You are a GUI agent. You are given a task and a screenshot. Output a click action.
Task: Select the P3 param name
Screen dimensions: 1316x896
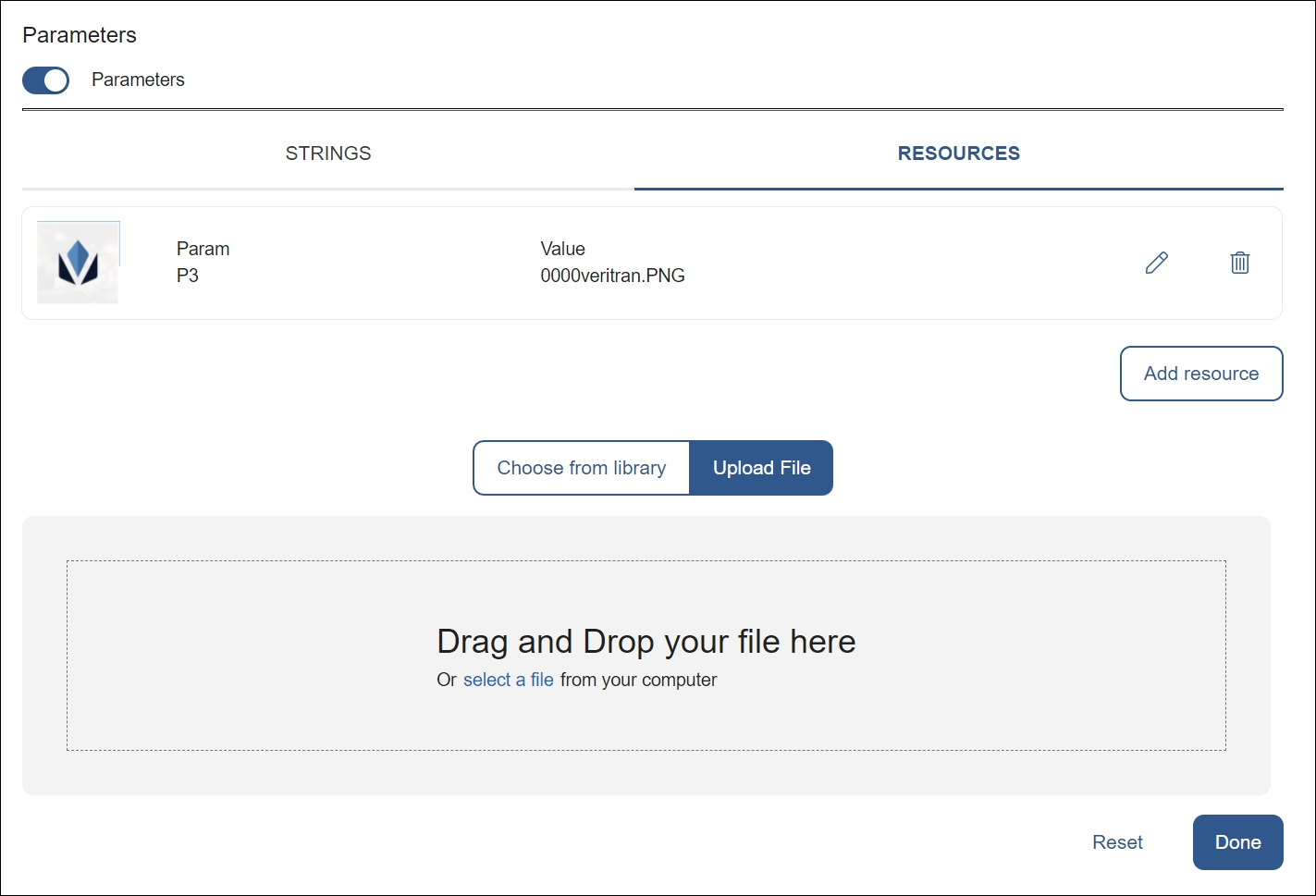[188, 276]
